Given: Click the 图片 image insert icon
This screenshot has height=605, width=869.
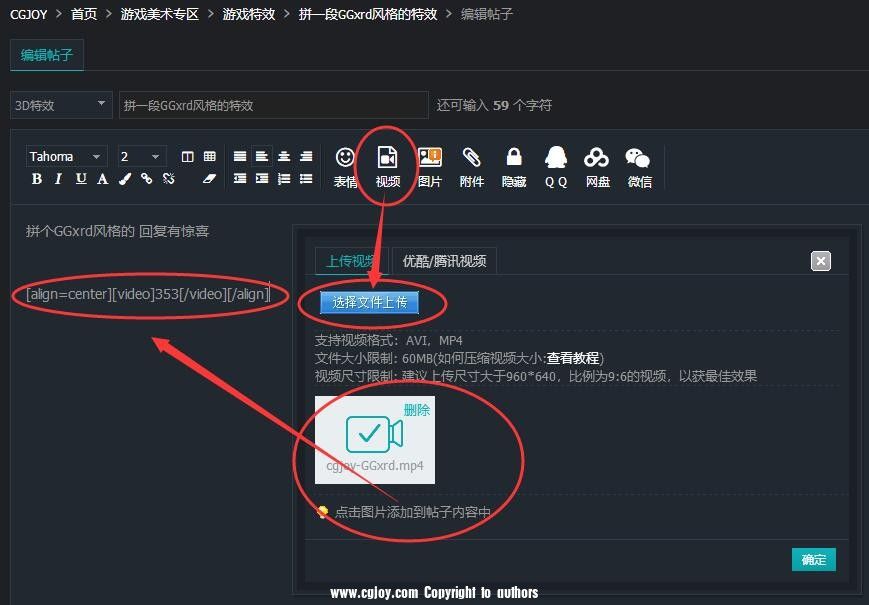Looking at the screenshot, I should 430,167.
